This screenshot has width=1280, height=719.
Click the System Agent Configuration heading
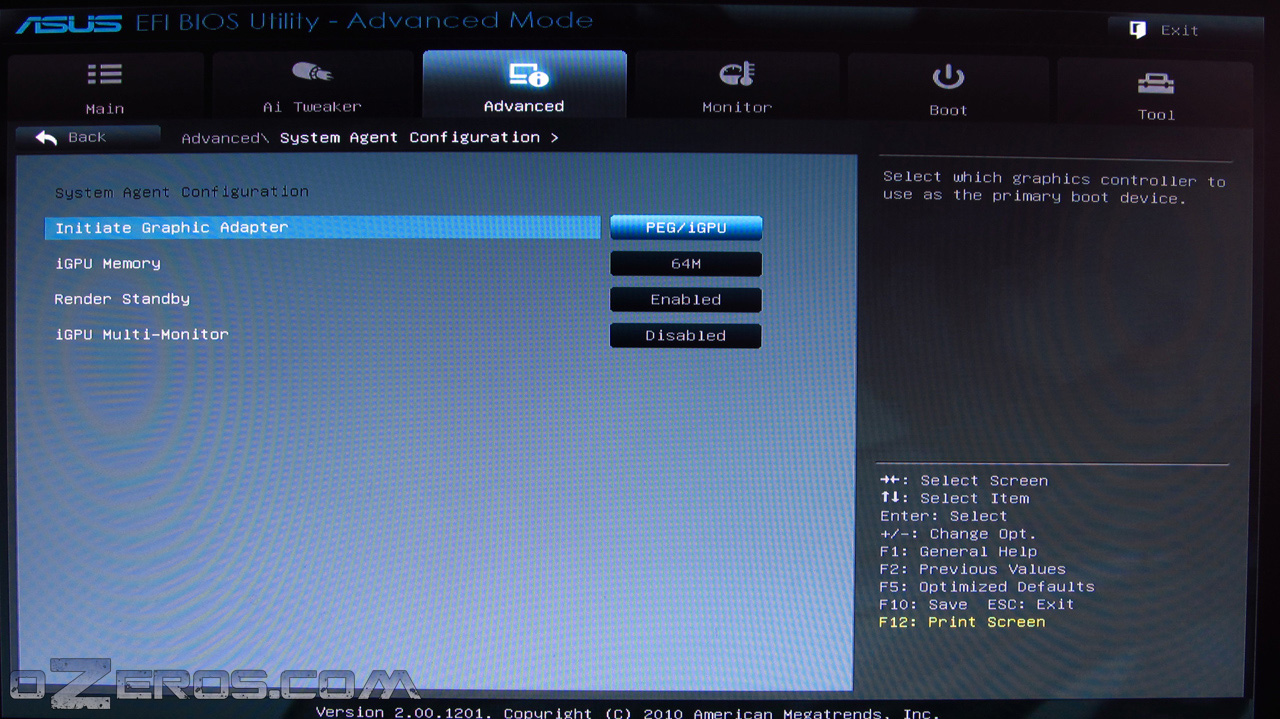click(x=182, y=192)
